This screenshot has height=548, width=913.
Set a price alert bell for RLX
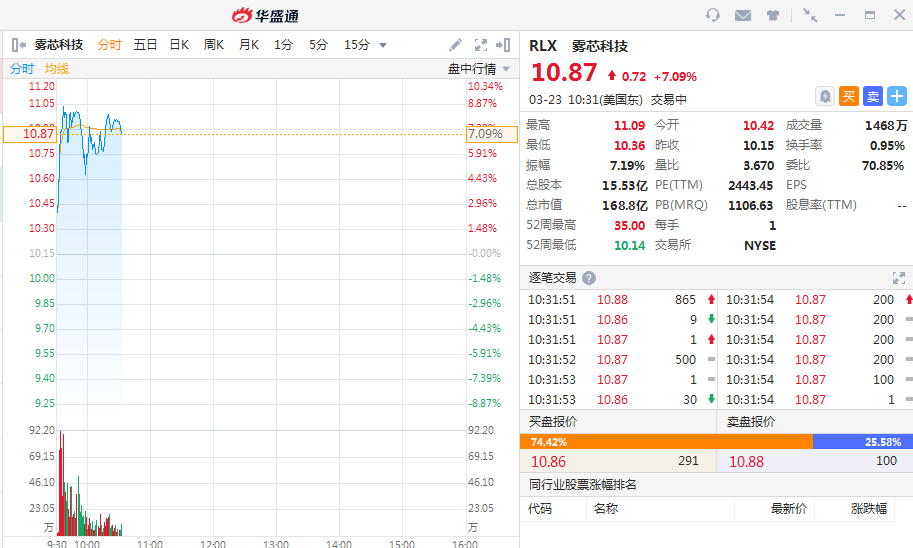(825, 96)
